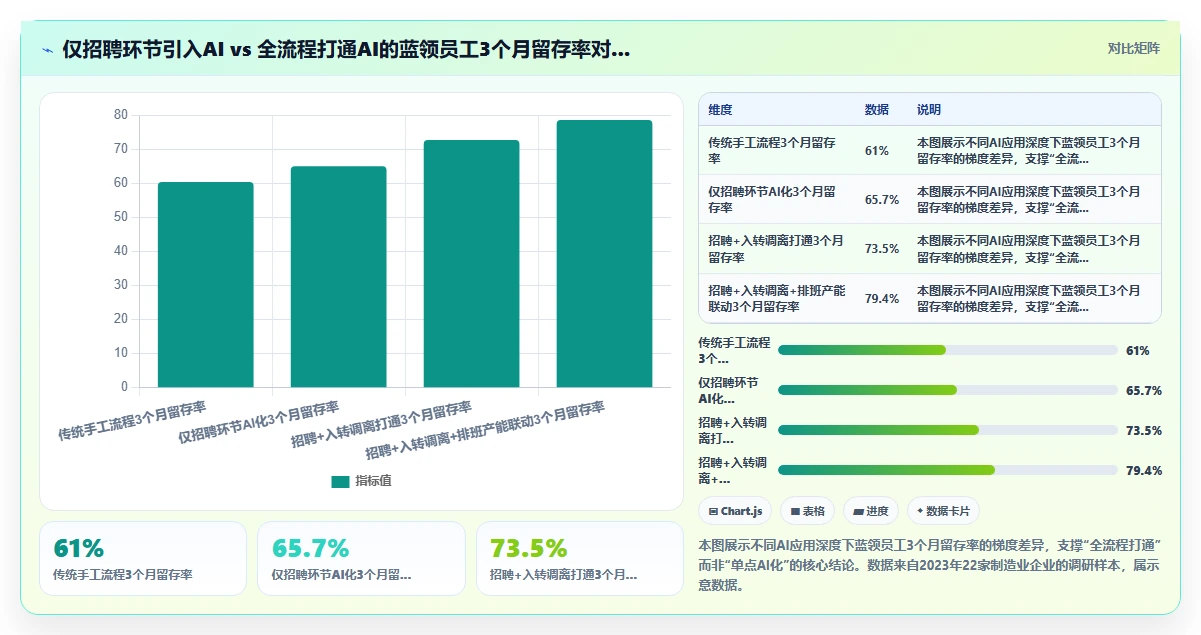This screenshot has width=1201, height=635.
Task: Open the 65.7% data card
Action: [x=361, y=558]
